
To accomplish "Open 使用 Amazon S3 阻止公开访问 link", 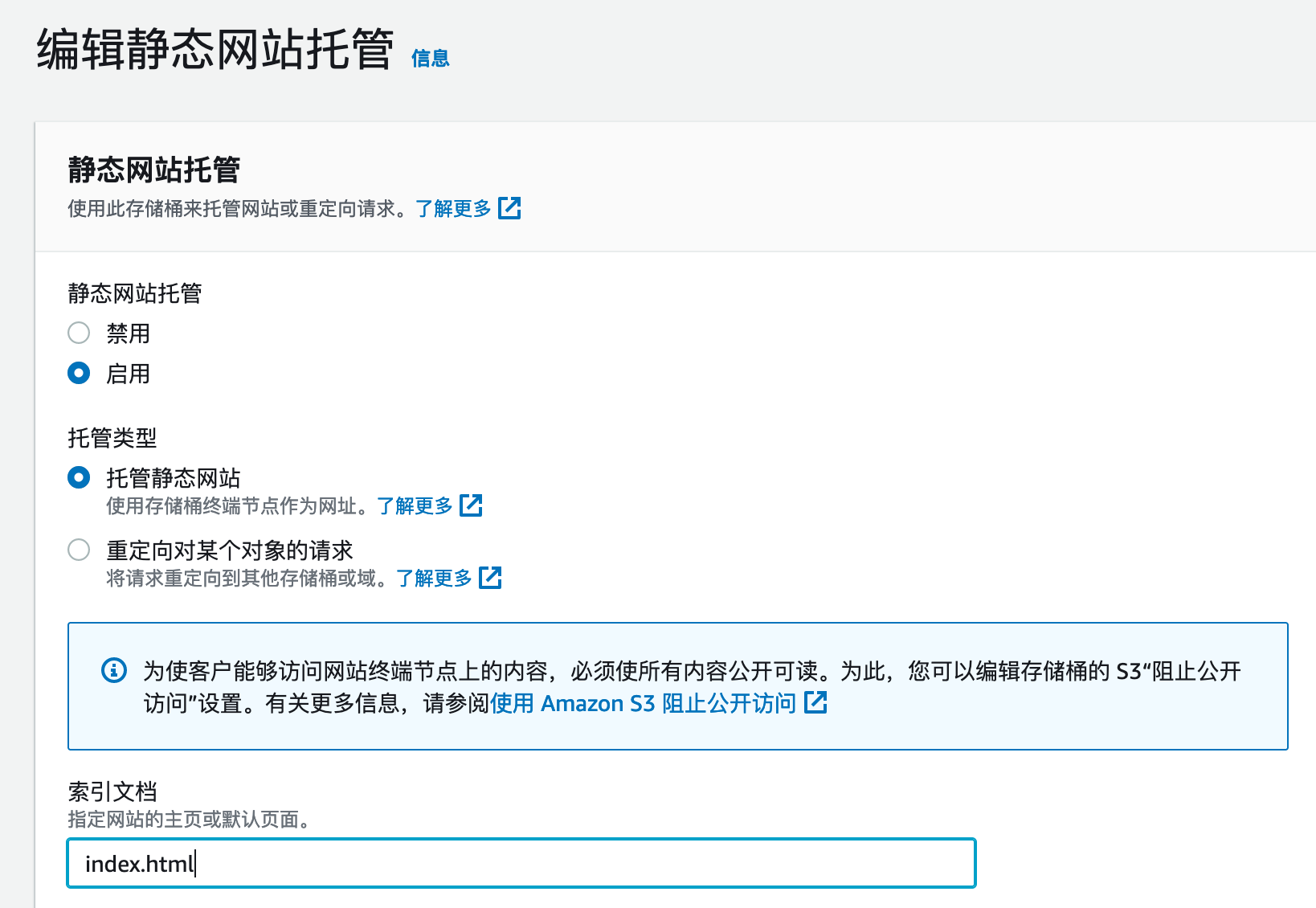I will coord(643,703).
